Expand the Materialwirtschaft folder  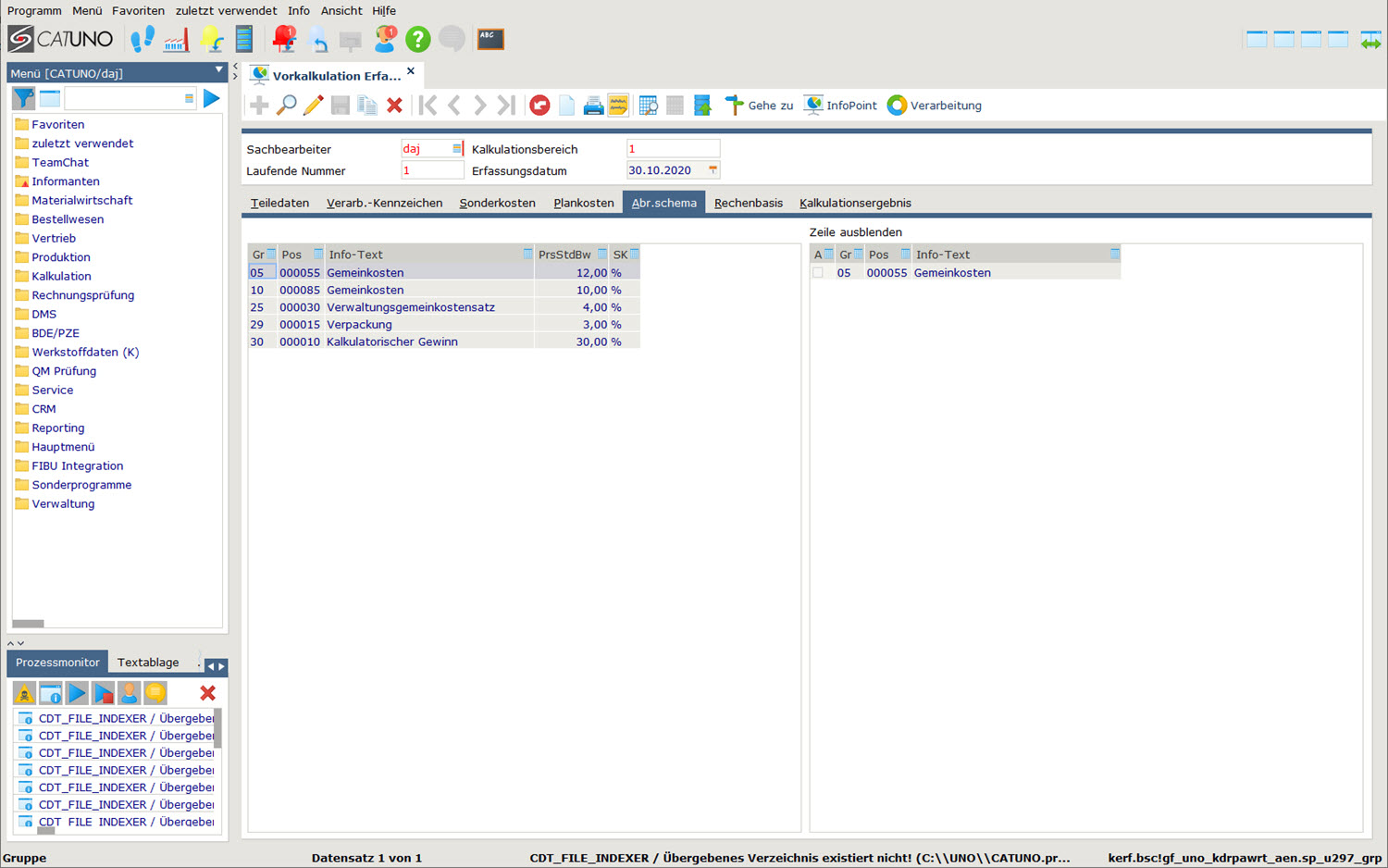tap(81, 201)
